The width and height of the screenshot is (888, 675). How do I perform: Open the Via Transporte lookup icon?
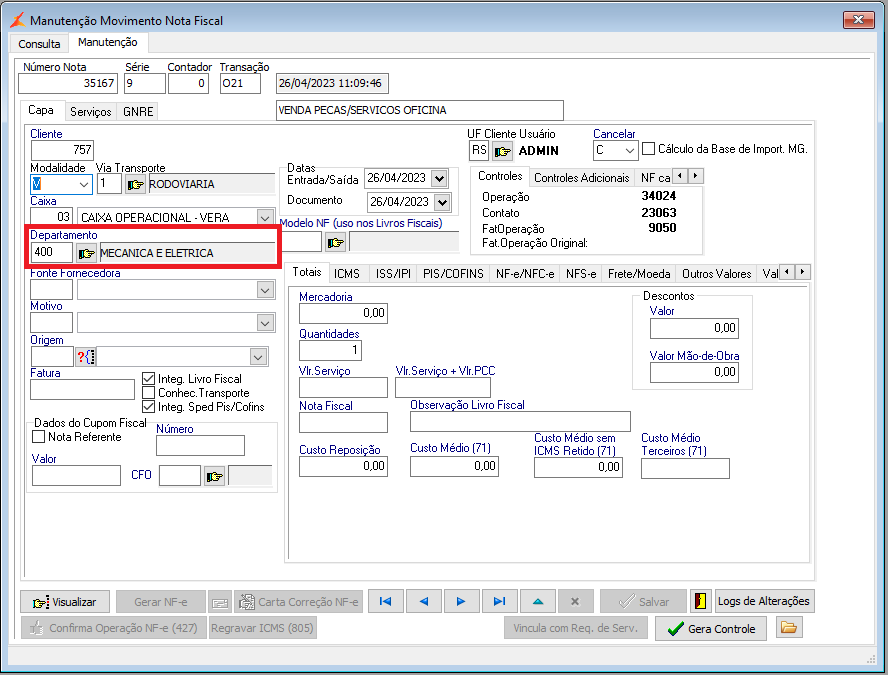pyautogui.click(x=135, y=184)
